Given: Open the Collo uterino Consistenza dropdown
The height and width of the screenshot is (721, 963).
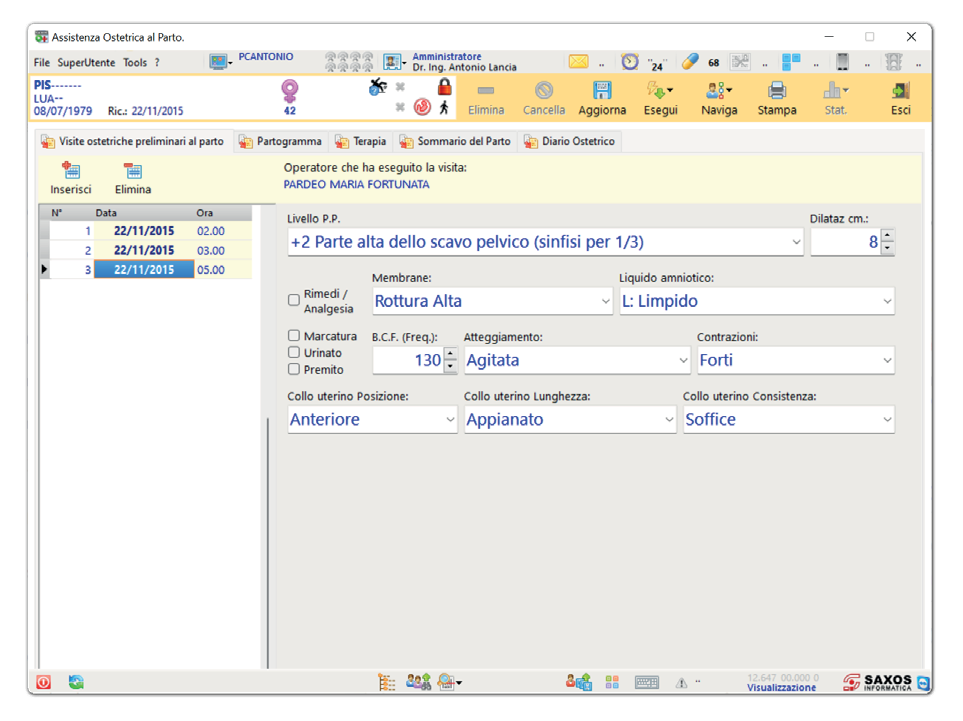Looking at the screenshot, I should [x=887, y=419].
